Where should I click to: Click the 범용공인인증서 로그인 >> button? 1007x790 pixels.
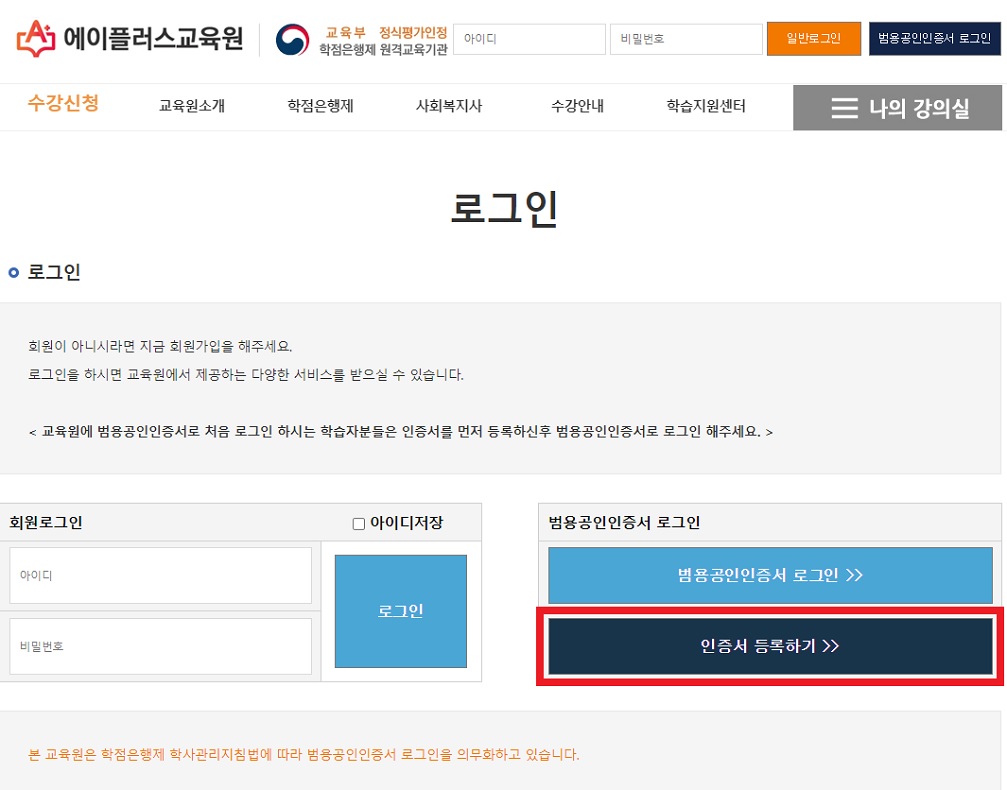tap(769, 575)
